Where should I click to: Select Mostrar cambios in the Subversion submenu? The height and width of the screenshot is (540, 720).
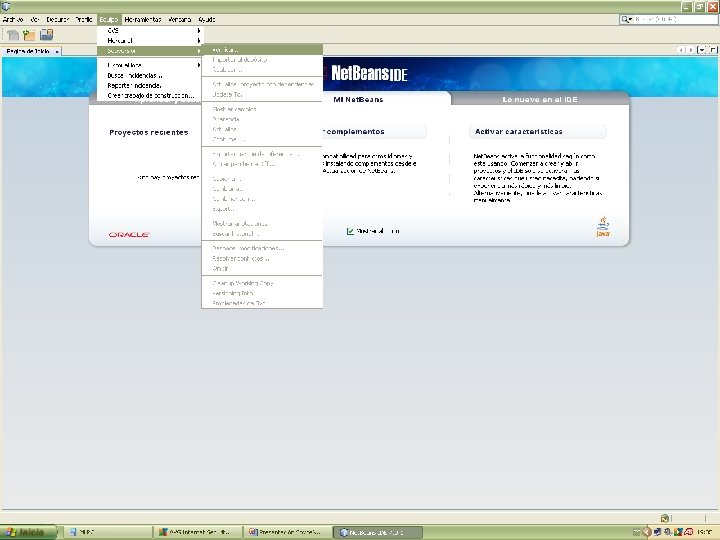pos(262,109)
